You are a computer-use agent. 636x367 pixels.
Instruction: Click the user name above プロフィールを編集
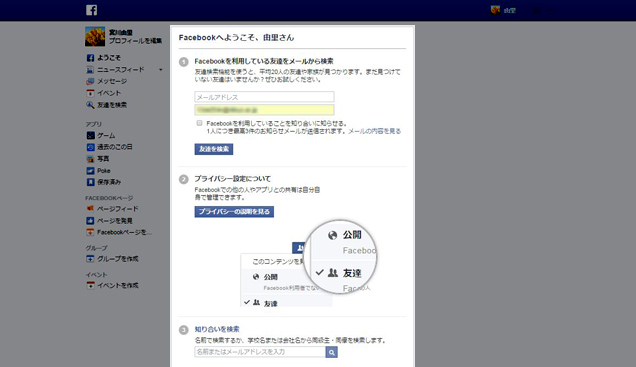(120, 32)
